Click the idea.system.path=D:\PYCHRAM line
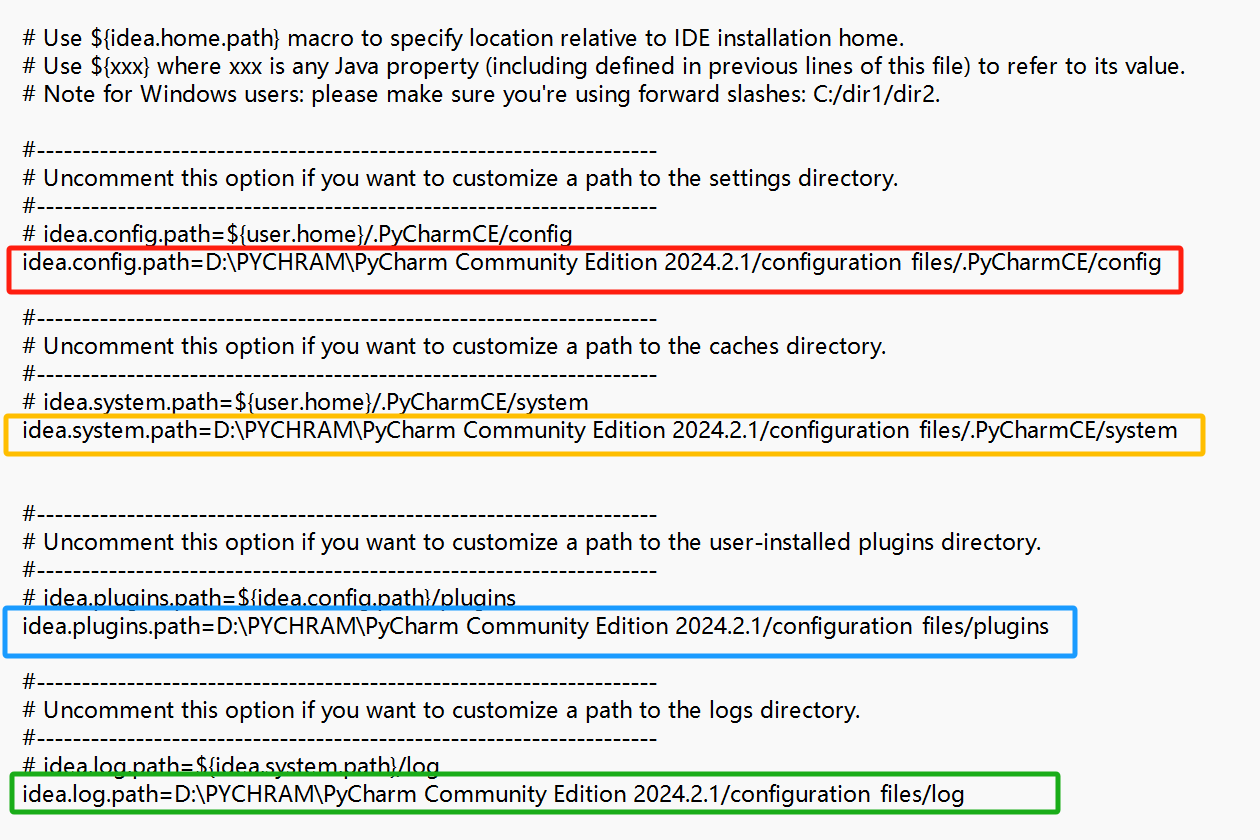1260x840 pixels. 600,431
